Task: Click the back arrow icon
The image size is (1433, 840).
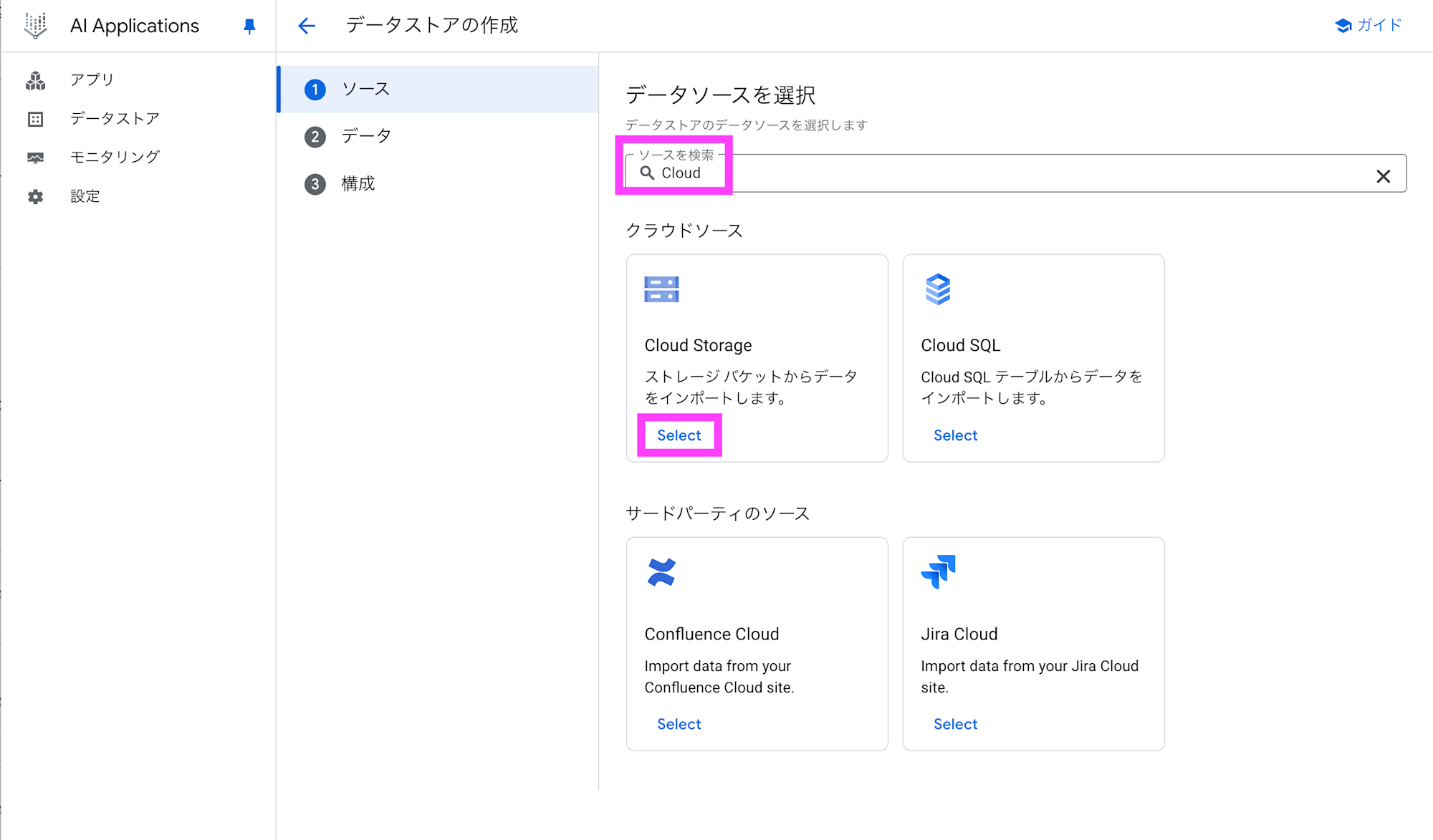Action: pos(307,26)
